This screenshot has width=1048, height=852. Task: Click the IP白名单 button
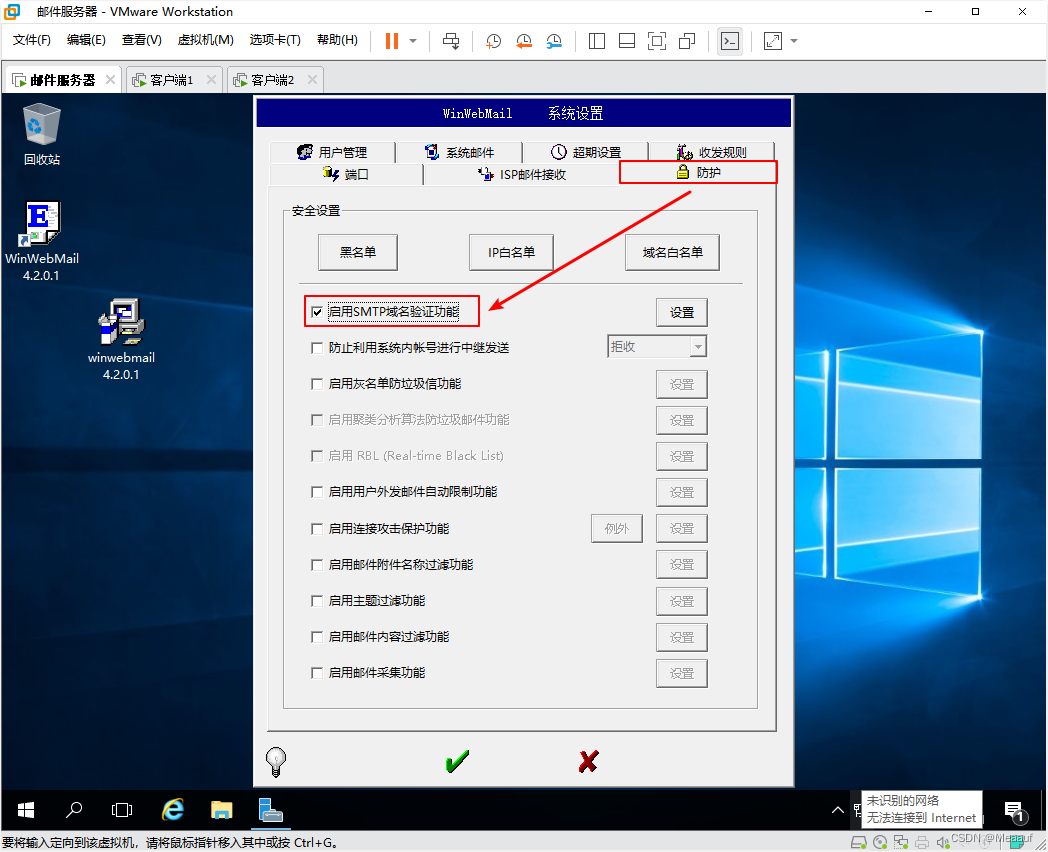[511, 253]
